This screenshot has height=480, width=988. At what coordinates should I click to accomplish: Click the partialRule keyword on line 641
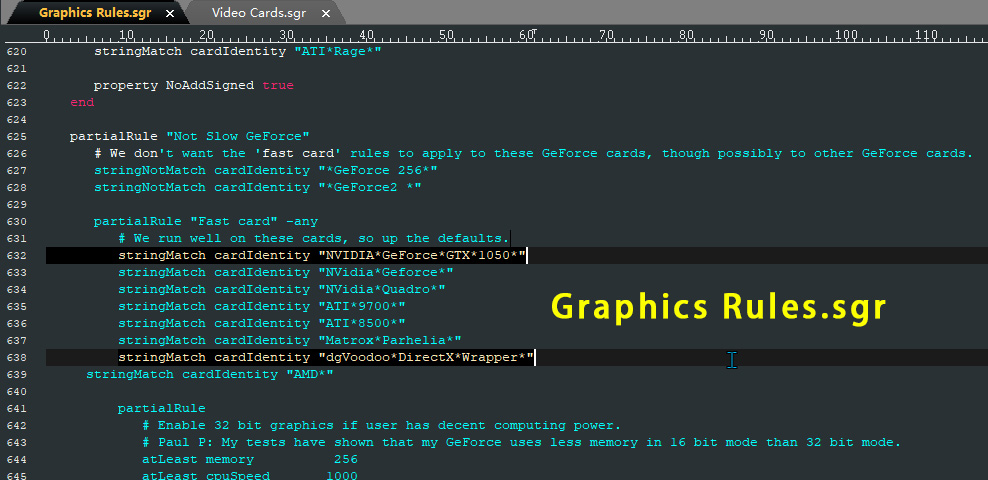[161, 409]
